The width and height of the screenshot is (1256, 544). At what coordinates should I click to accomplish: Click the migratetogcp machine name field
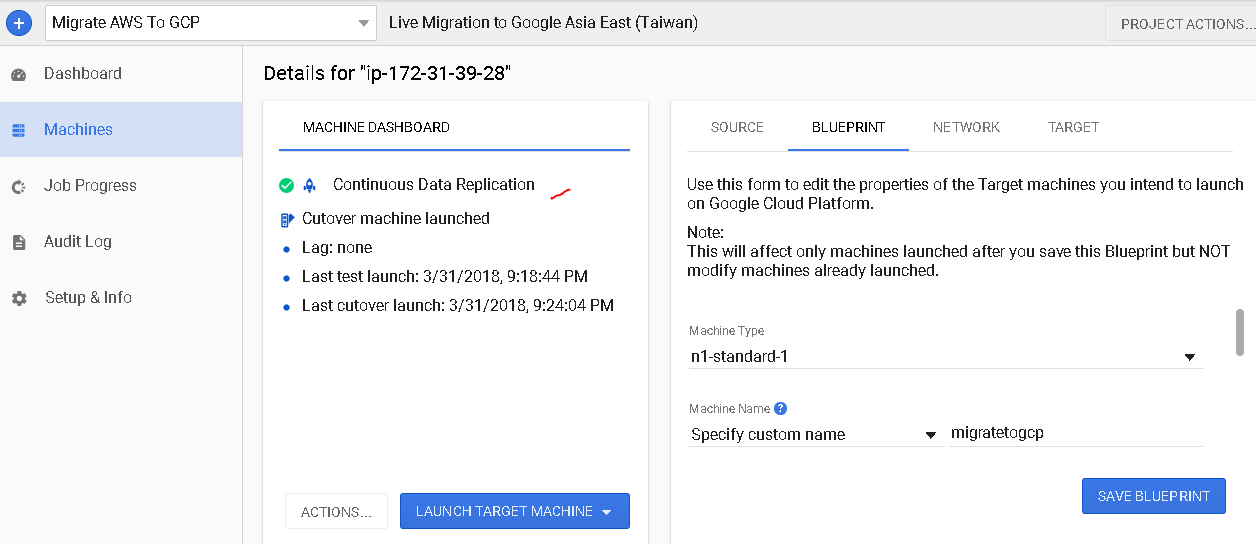point(1075,434)
